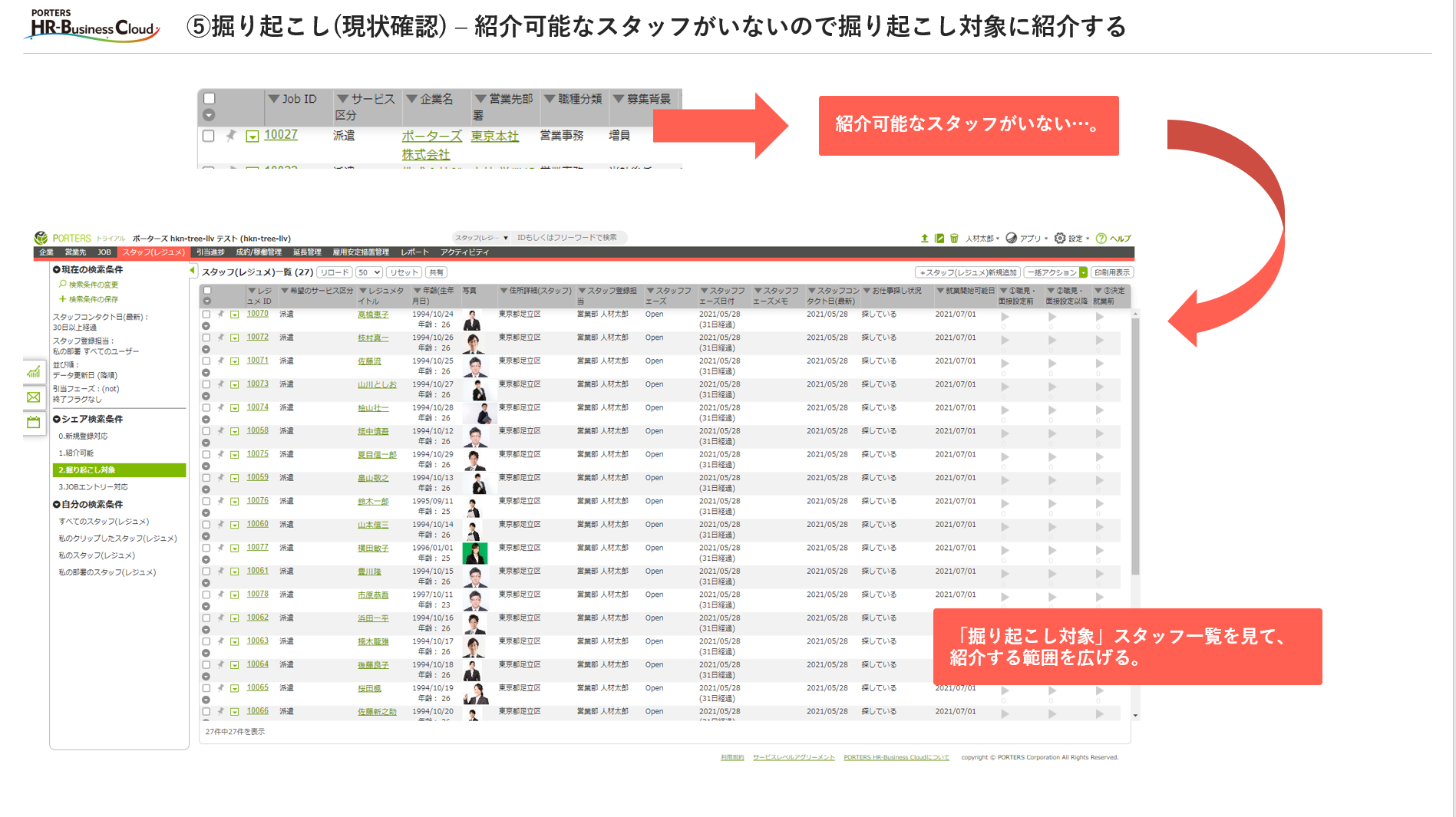The image size is (1456, 817).
Task: Click the ヘルプ help icon
Action: point(1101,239)
